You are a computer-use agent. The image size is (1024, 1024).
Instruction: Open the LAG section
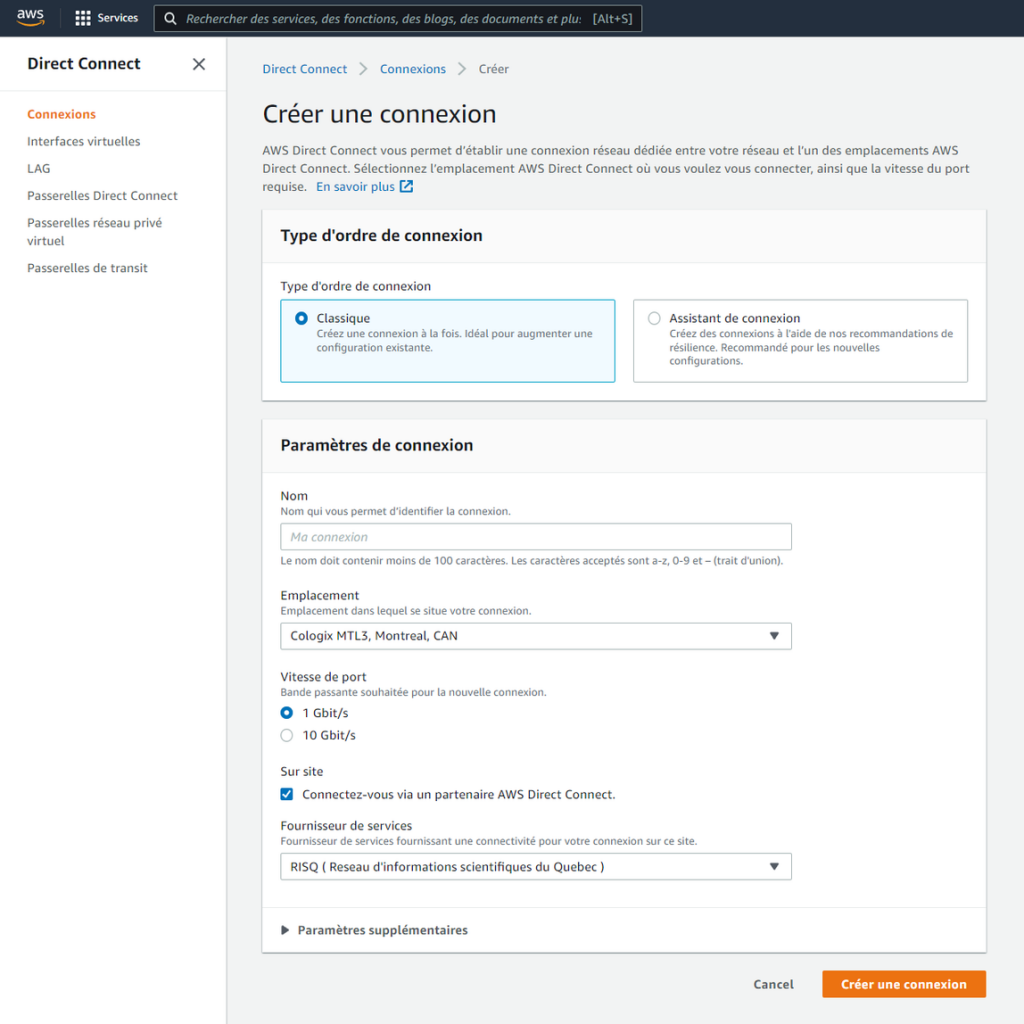tap(39, 168)
